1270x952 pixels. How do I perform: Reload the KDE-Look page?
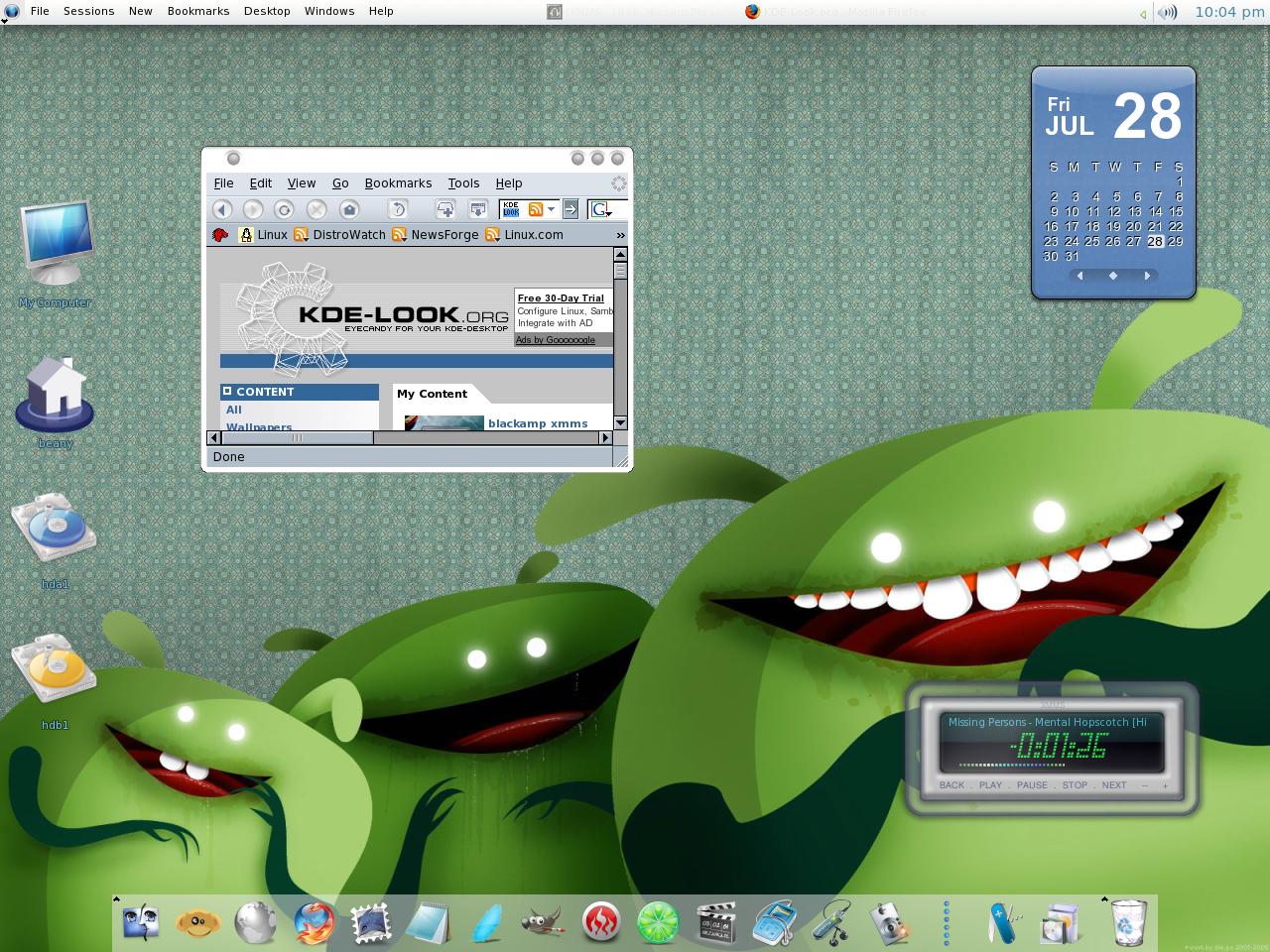284,209
